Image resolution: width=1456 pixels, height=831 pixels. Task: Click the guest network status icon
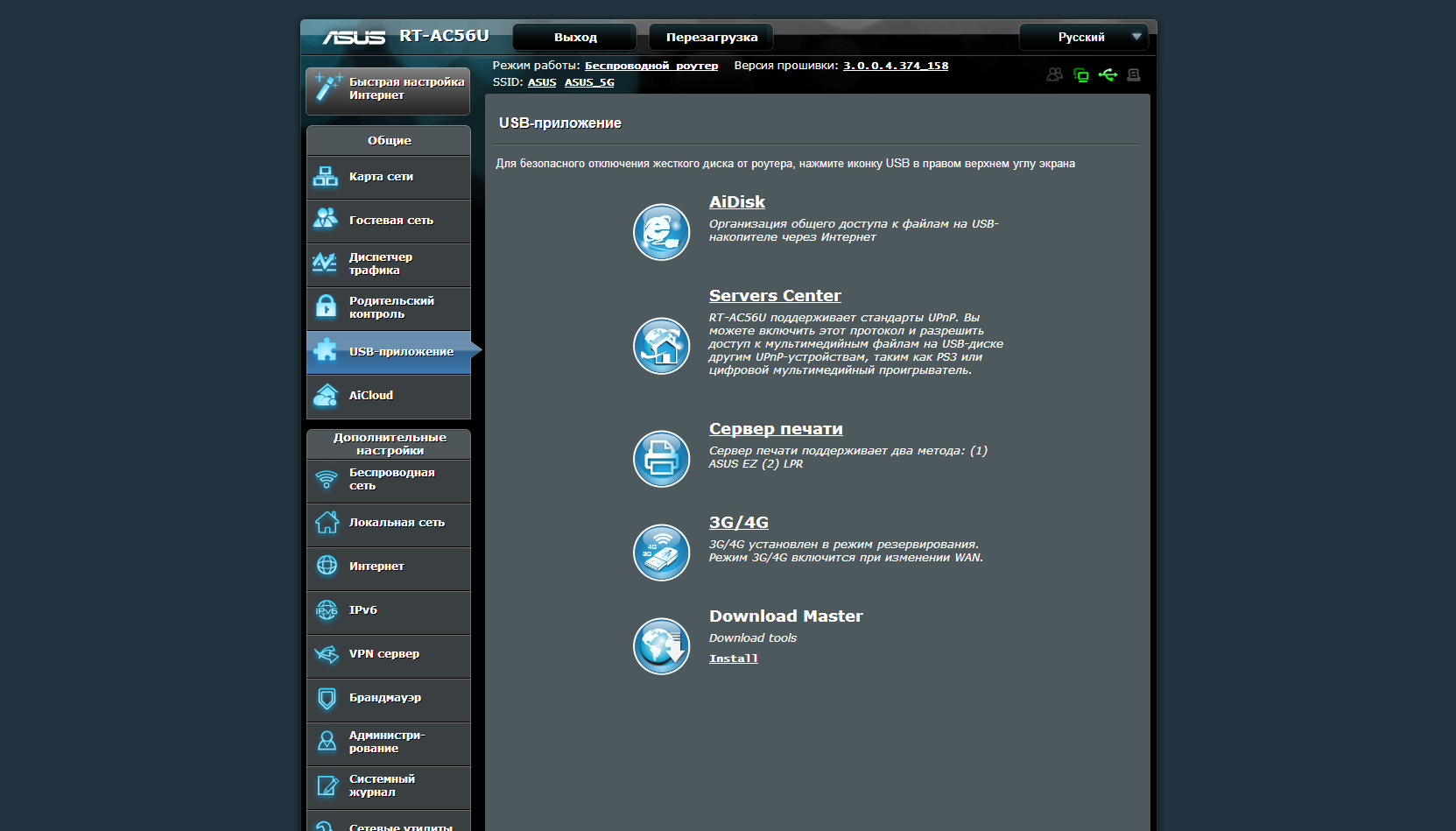[1054, 74]
